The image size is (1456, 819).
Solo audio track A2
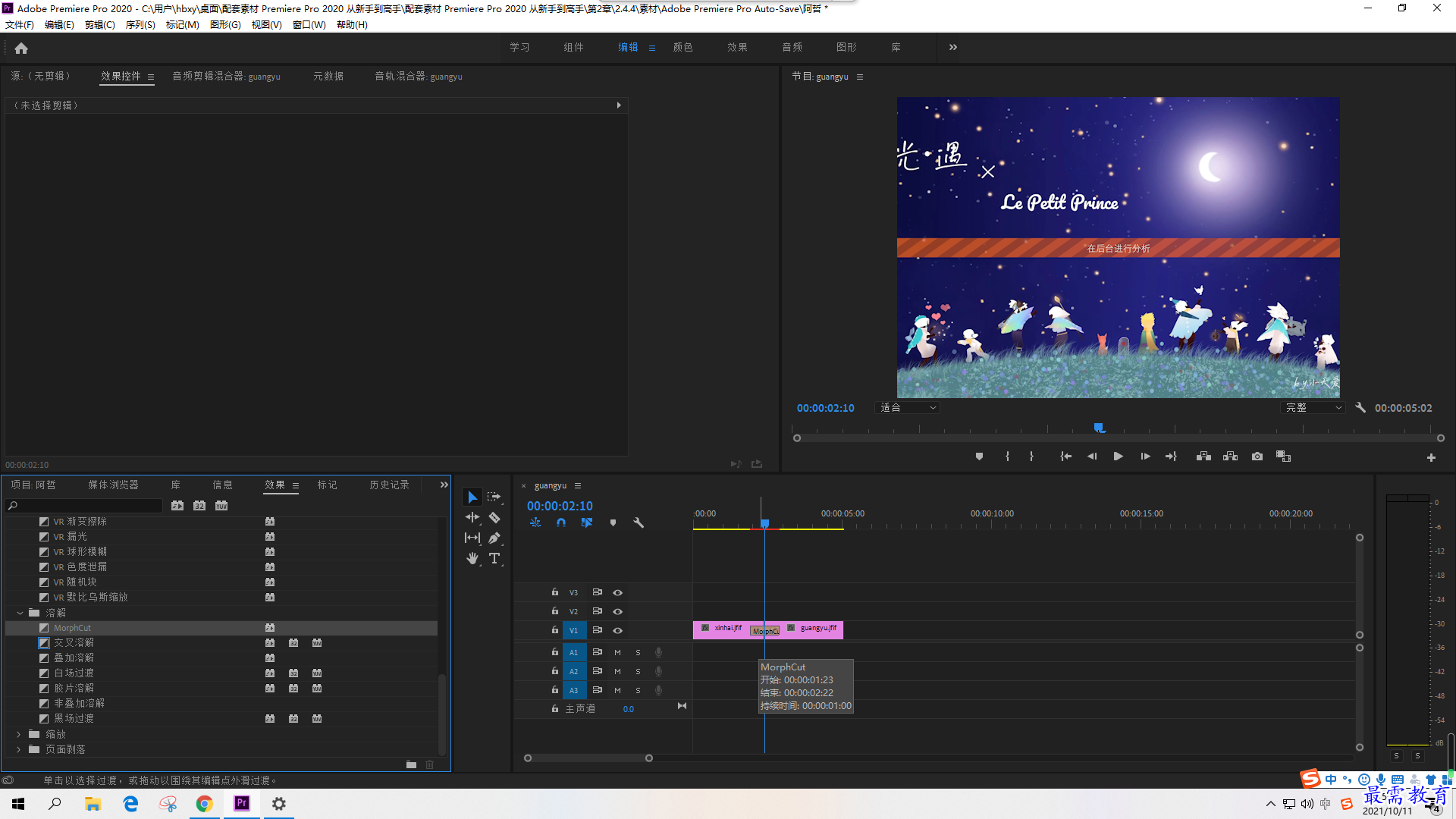[638, 671]
